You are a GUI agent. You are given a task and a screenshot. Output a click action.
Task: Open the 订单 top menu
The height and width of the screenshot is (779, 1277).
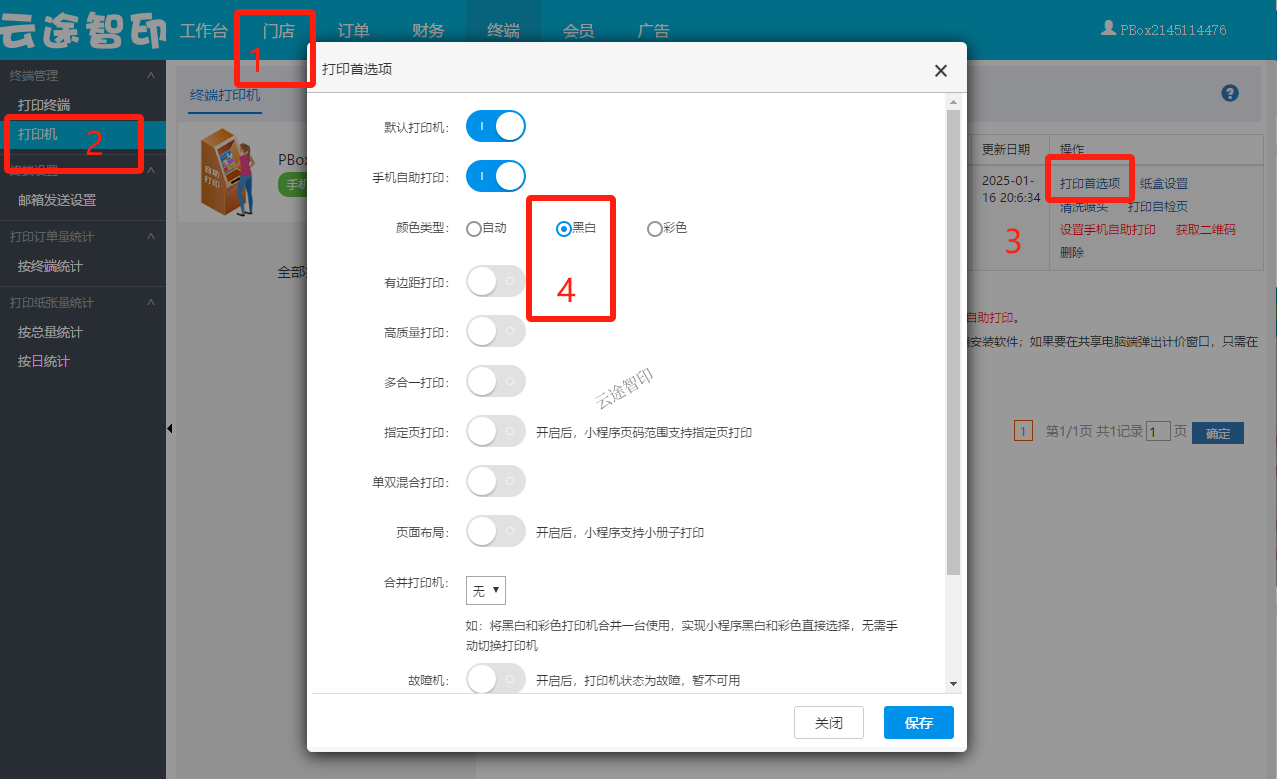354,31
